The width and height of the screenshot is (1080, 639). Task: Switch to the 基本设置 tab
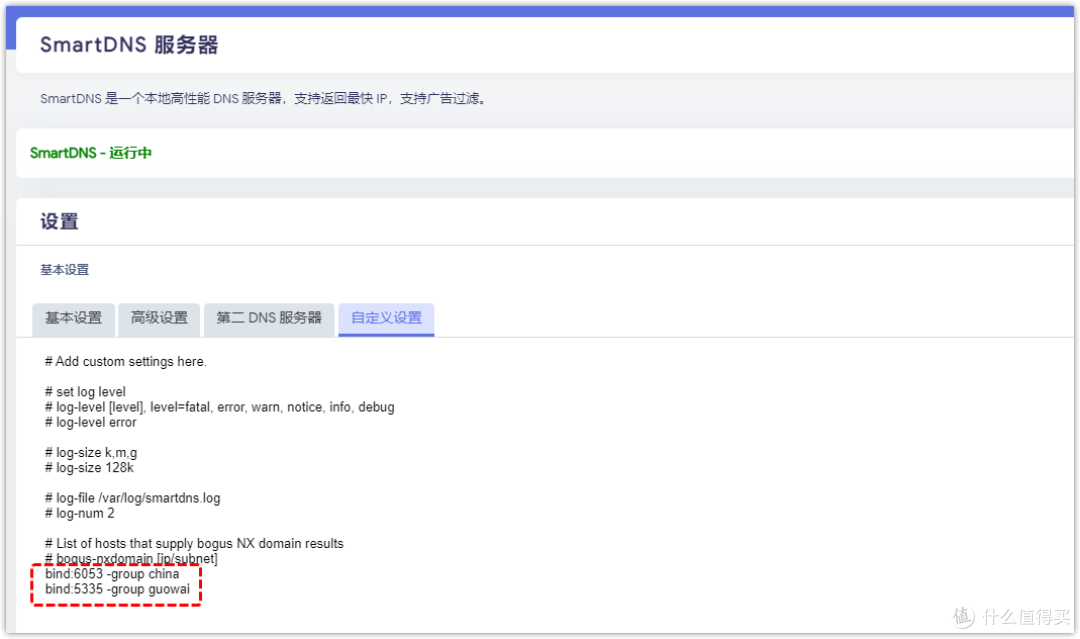(72, 319)
